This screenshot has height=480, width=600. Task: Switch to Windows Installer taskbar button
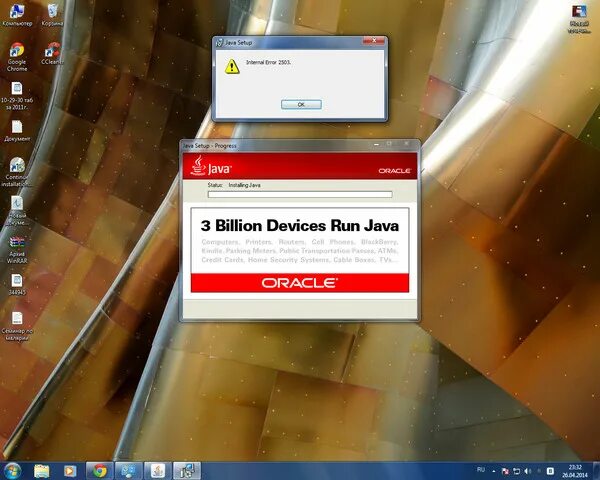[x=187, y=471]
